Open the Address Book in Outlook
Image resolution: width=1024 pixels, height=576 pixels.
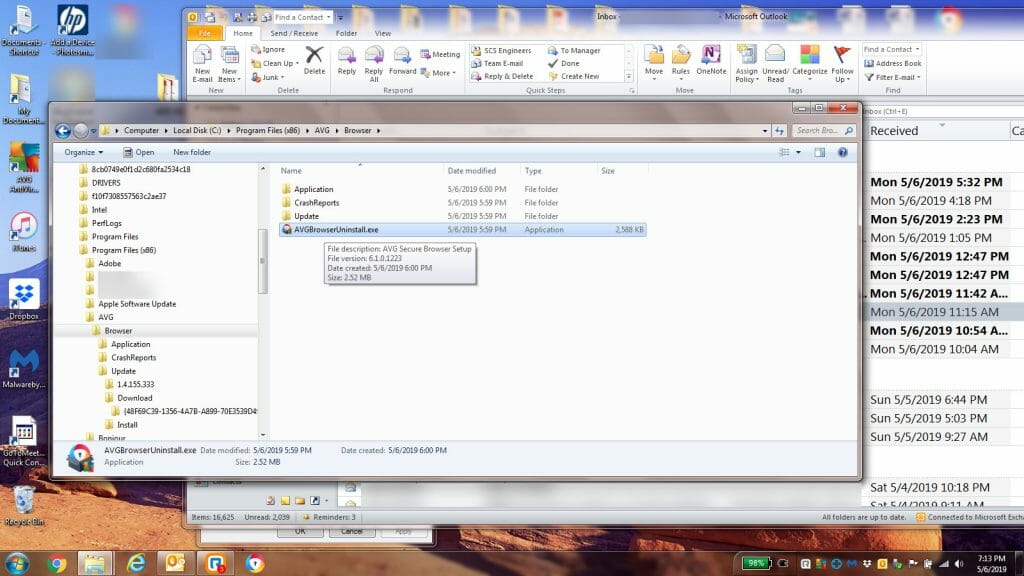pos(893,61)
